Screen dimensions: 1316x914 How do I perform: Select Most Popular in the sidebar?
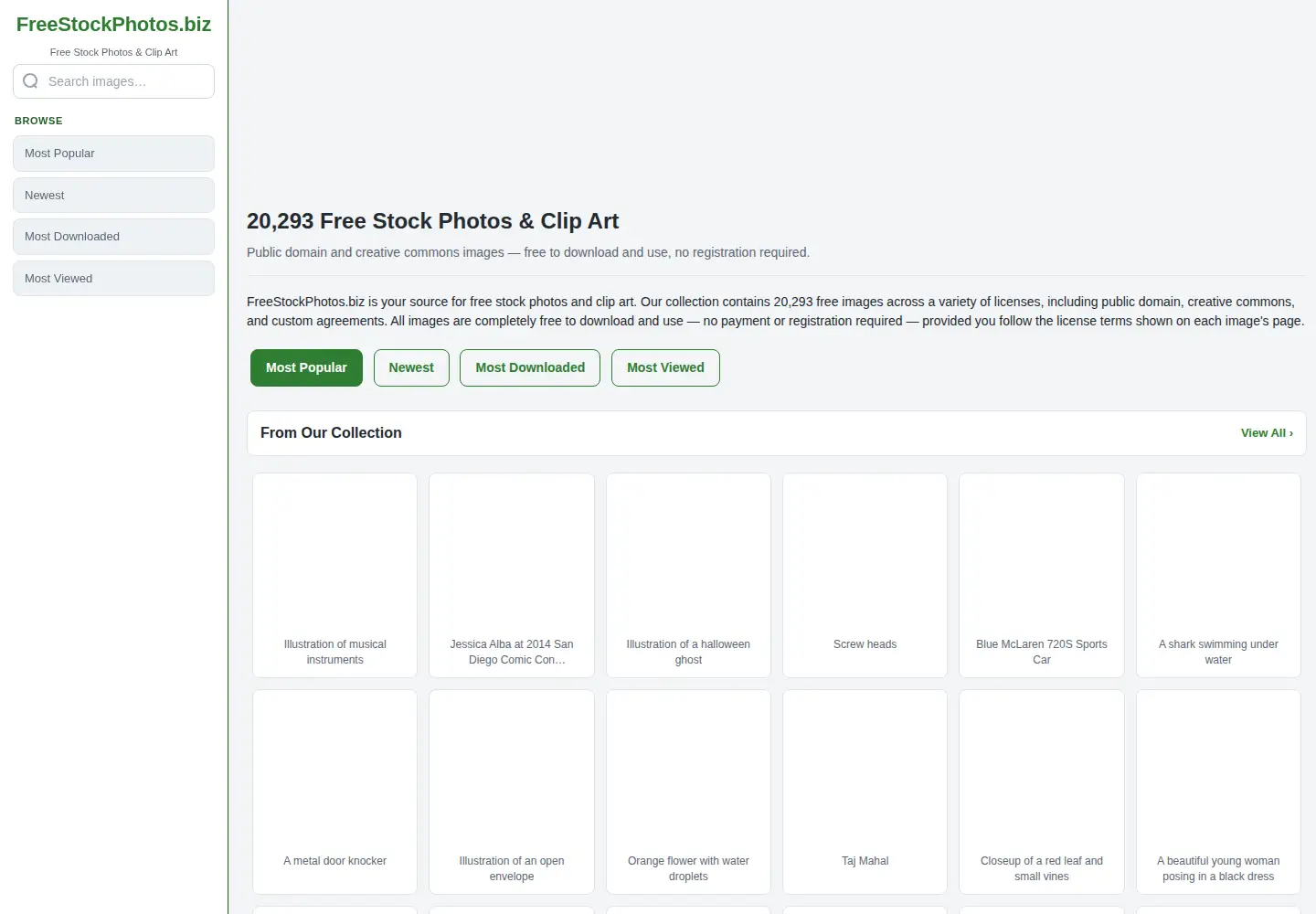113,154
